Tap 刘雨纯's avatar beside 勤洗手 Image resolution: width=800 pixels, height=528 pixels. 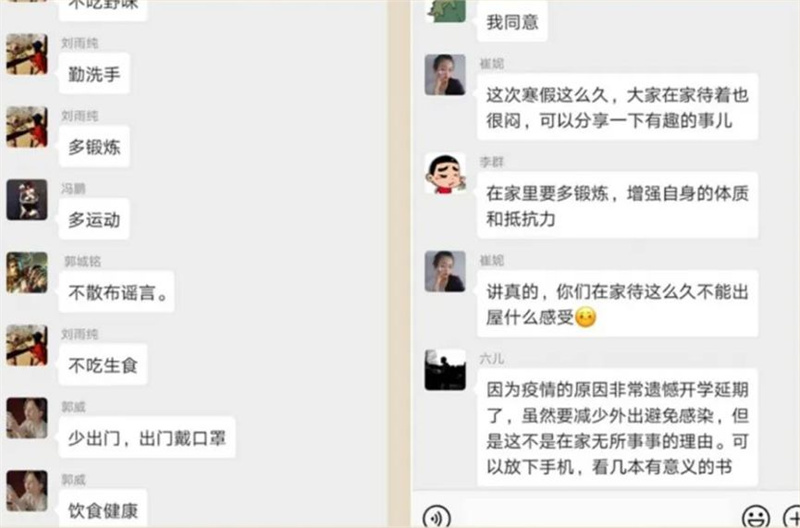click(27, 54)
